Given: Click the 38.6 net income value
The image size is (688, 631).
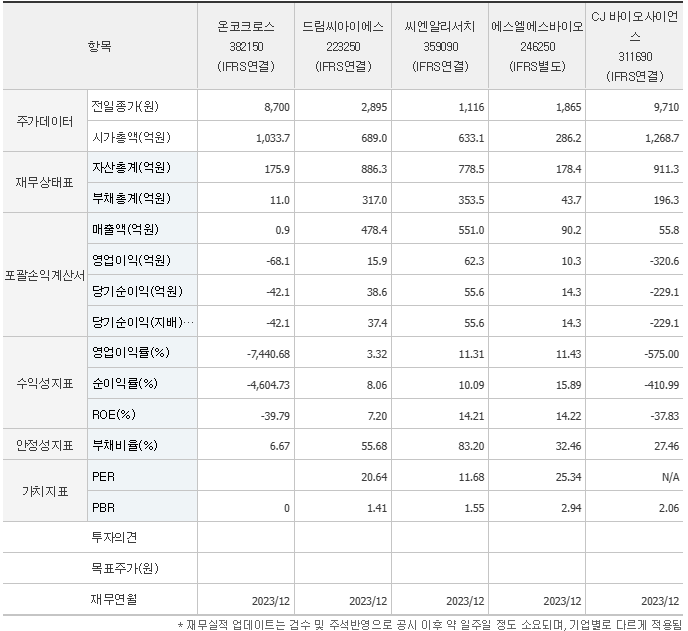Looking at the screenshot, I should click(377, 292).
